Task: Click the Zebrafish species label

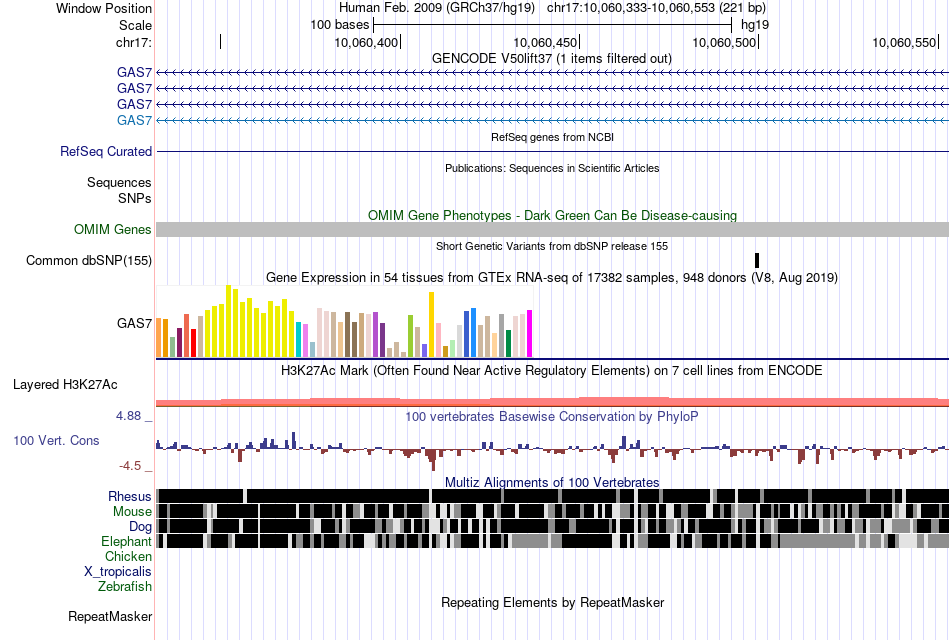Action: [x=125, y=587]
